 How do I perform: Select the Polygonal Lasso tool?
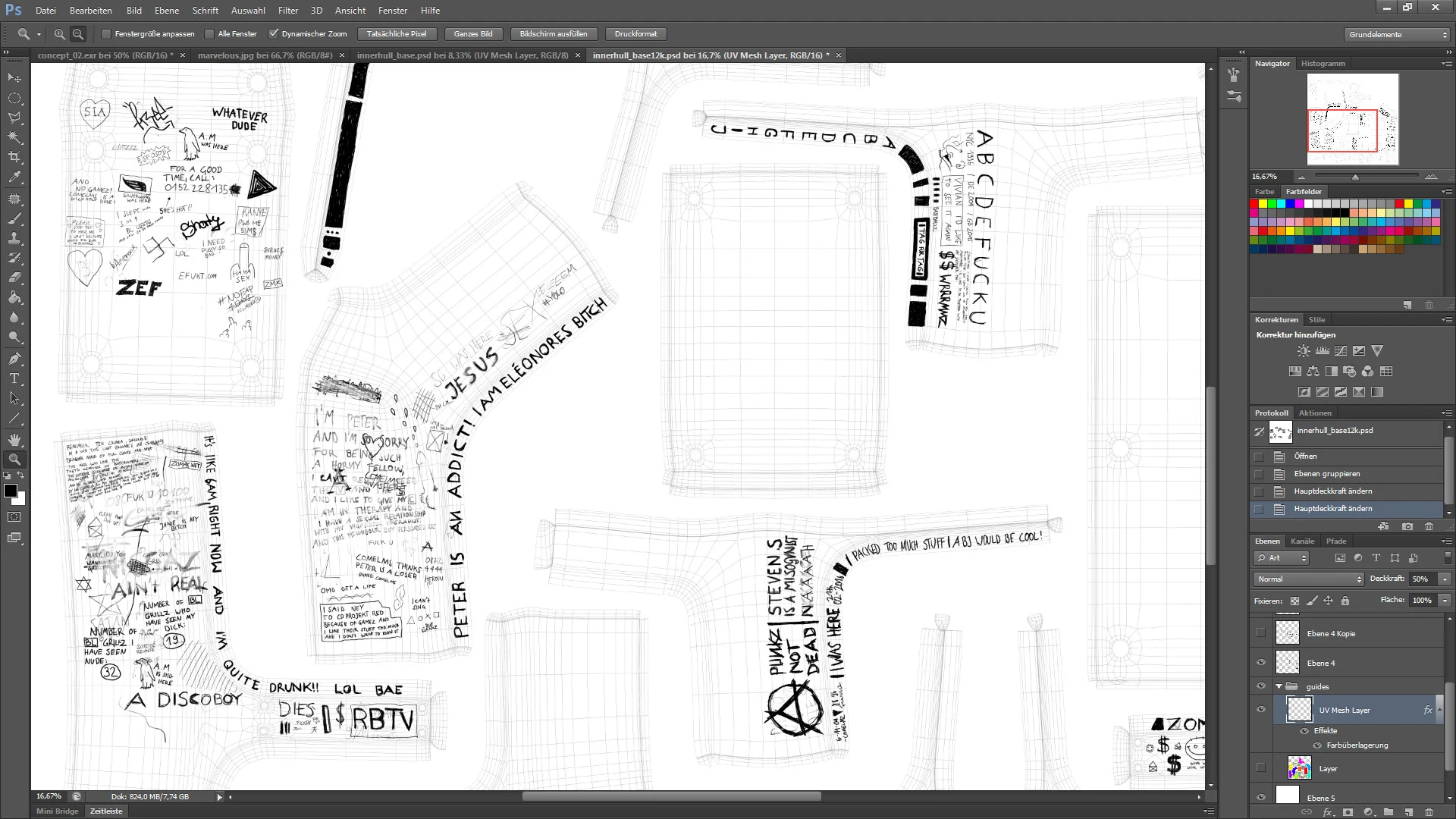pyautogui.click(x=14, y=118)
